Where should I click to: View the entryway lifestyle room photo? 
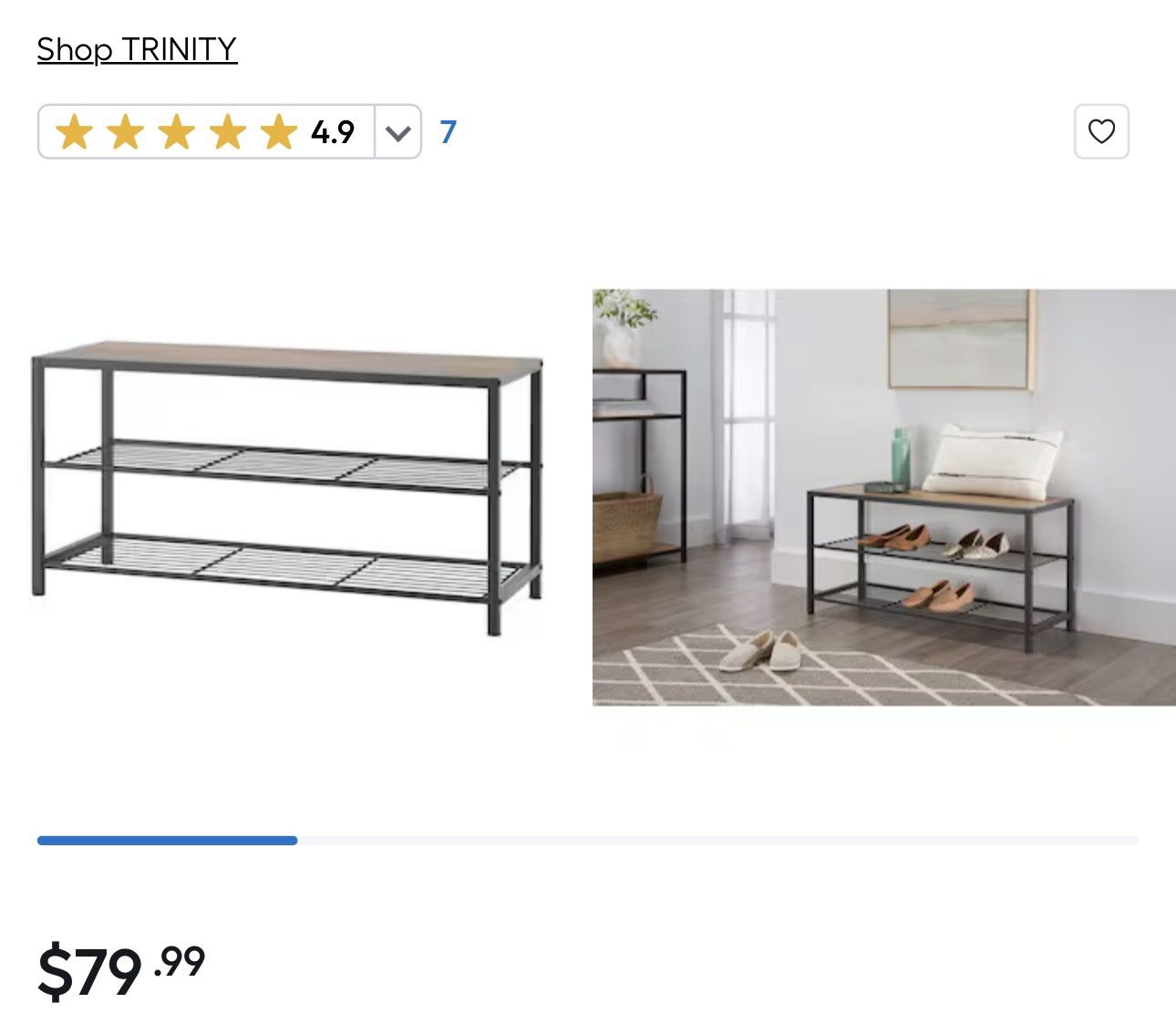(x=884, y=497)
